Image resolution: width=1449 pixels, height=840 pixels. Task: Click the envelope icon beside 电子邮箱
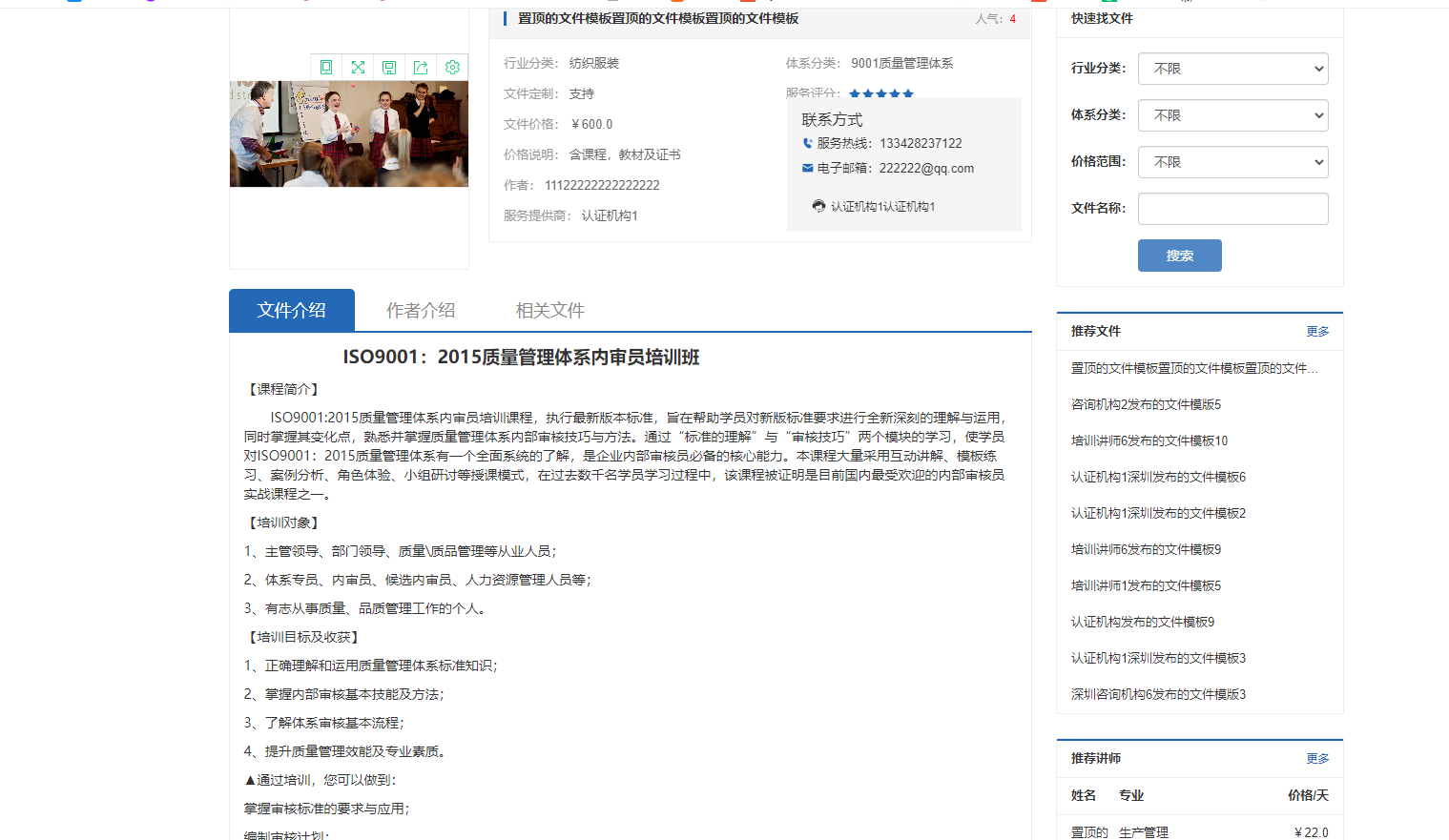point(808,168)
